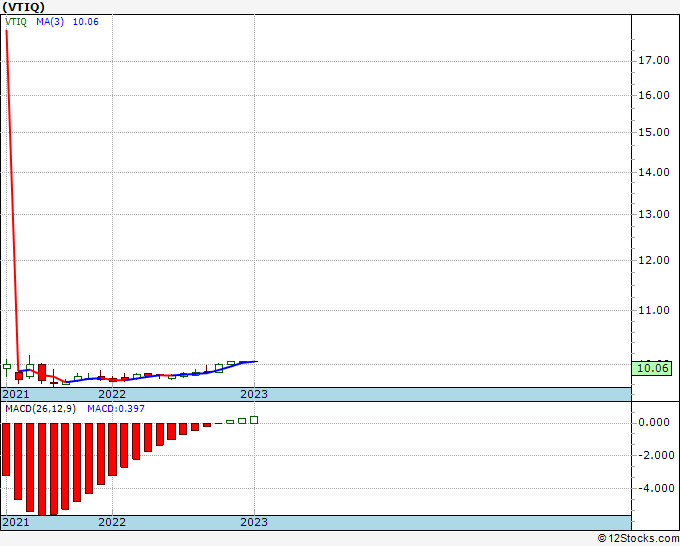Click the green 10.06 current price tag
Image resolution: width=680 pixels, height=546 pixels.
(652, 369)
